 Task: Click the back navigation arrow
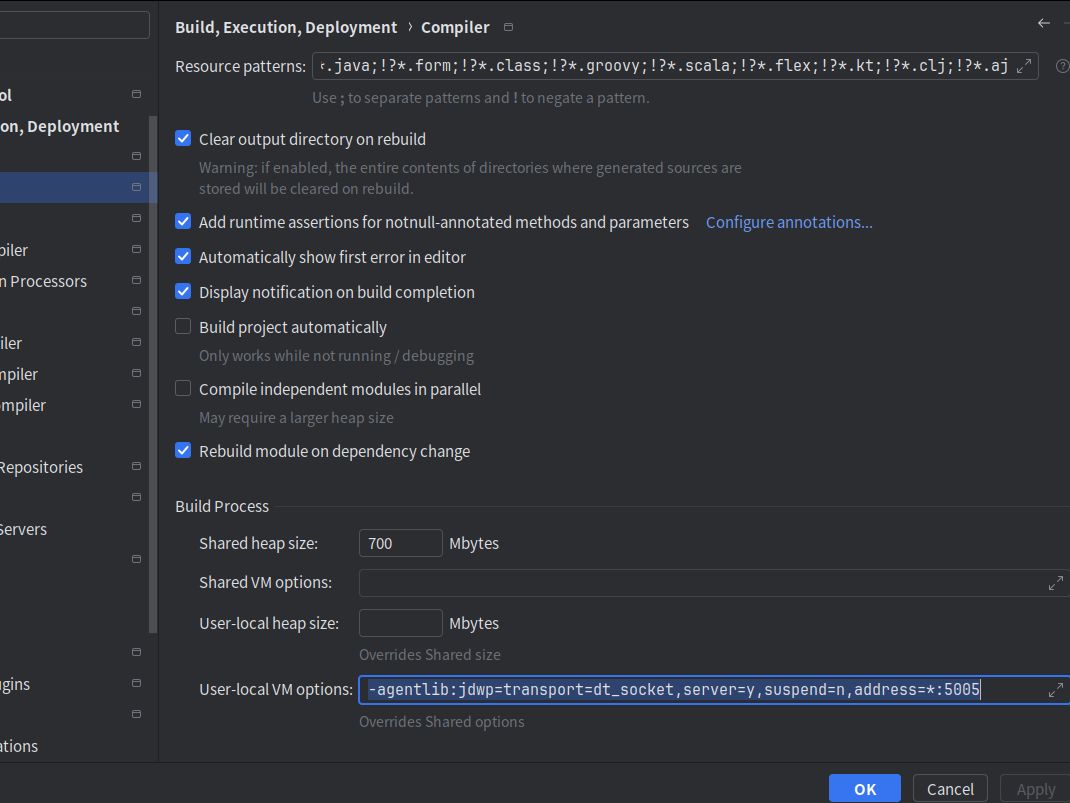click(1044, 23)
